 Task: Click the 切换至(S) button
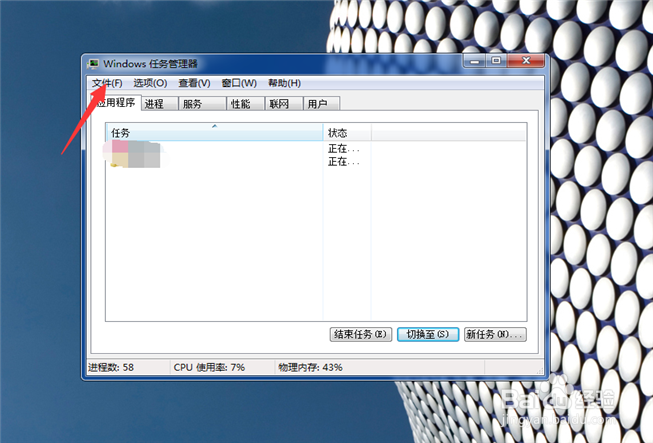pyautogui.click(x=428, y=334)
